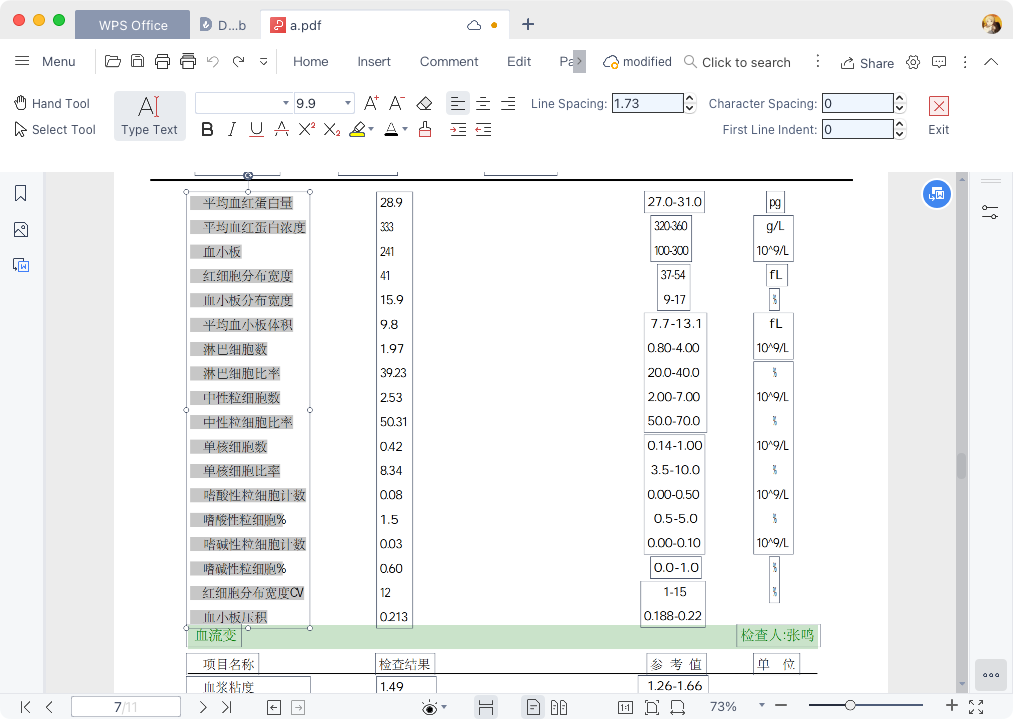Click the Share button
1013x719 pixels.
pos(867,63)
